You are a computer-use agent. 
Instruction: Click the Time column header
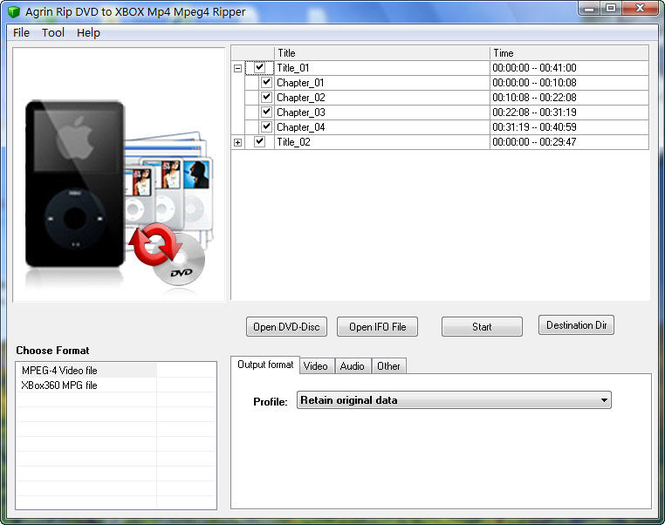click(x=569, y=53)
